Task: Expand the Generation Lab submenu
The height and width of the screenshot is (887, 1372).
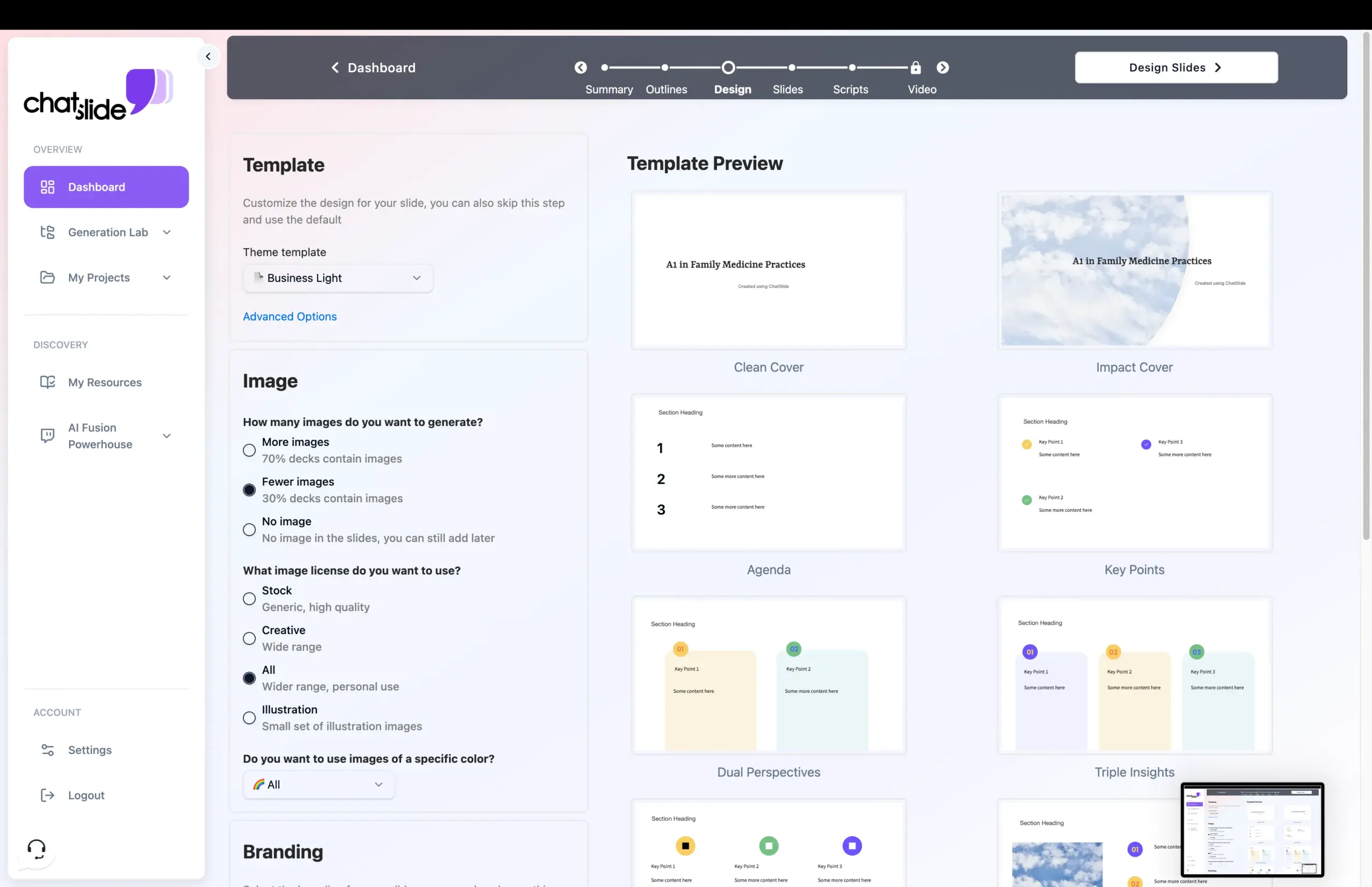Action: click(167, 232)
